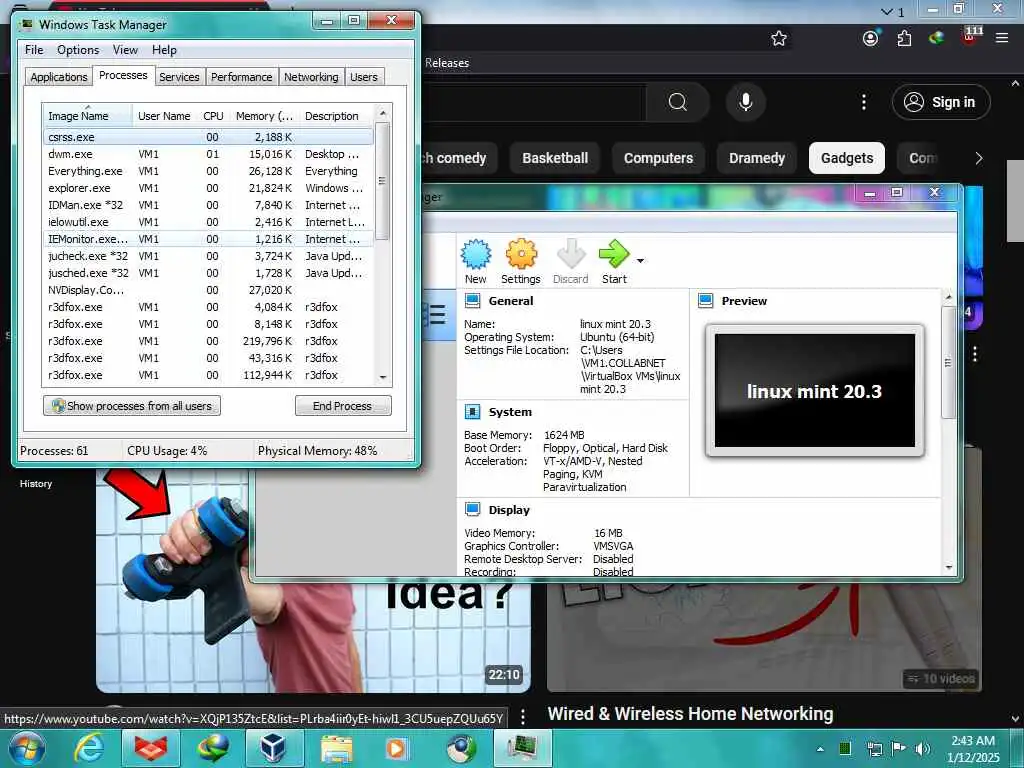Switch to the Users tab
This screenshot has height=768, width=1024.
(364, 77)
